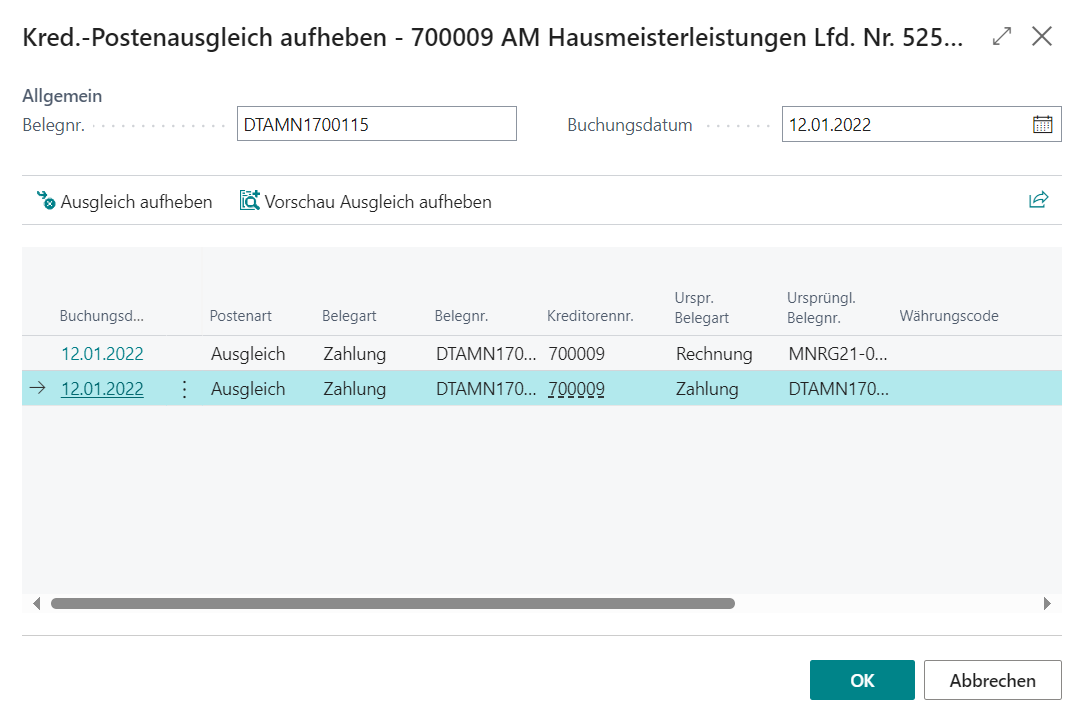
Task: Confirm with the OK button
Action: click(862, 679)
